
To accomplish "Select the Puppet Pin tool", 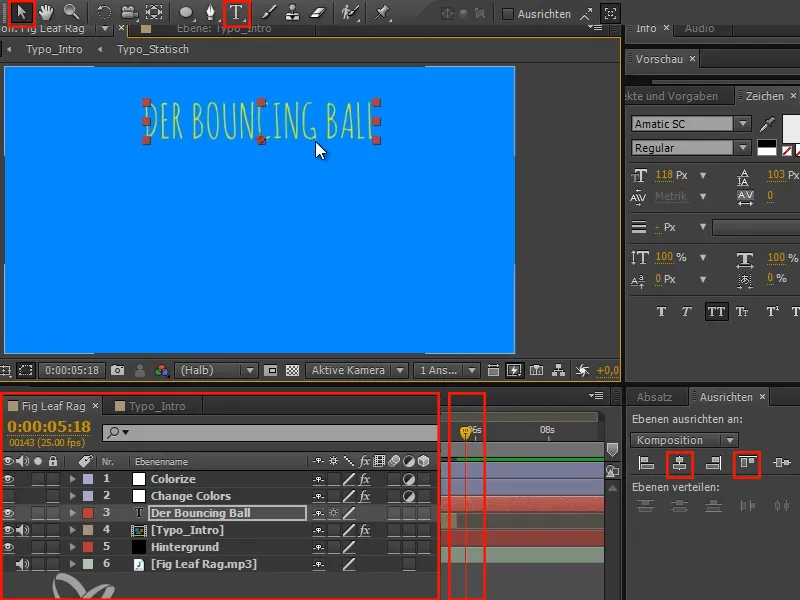I will pos(382,13).
